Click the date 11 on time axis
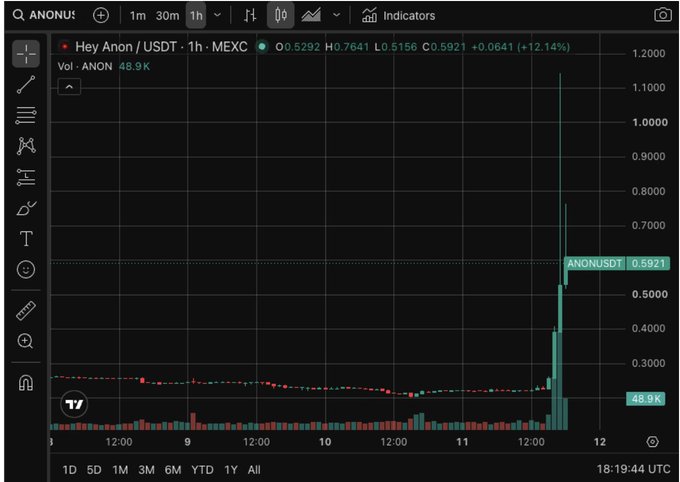This screenshot has height=482, width=680. click(x=462, y=442)
